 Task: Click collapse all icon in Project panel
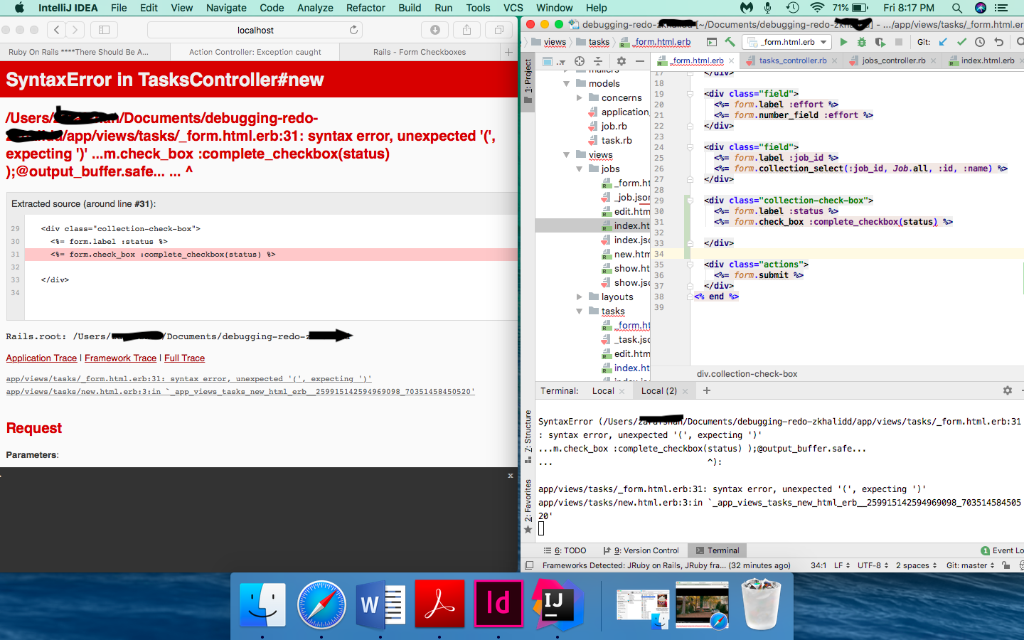tap(598, 61)
